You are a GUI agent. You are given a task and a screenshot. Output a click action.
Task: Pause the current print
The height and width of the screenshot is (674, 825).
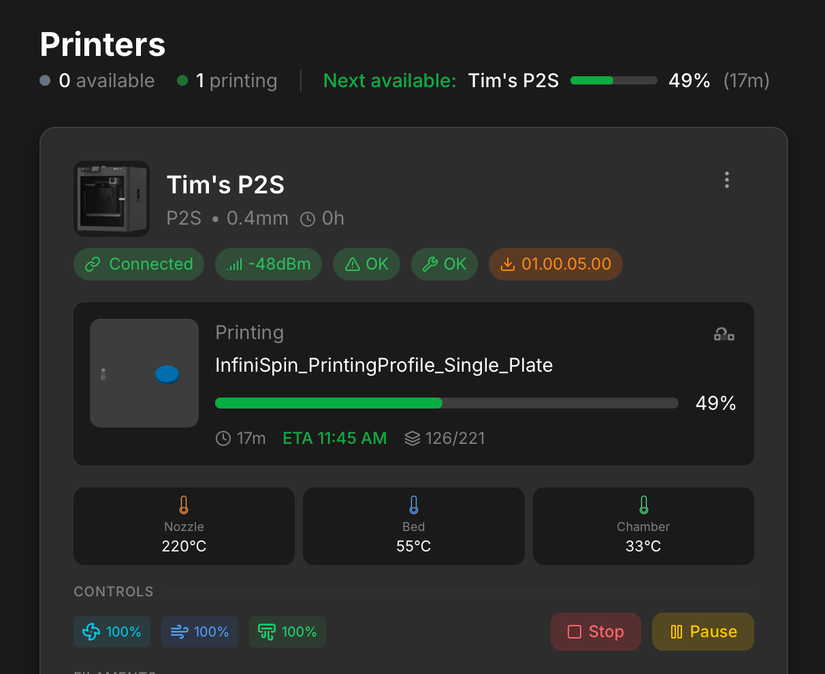coord(702,632)
